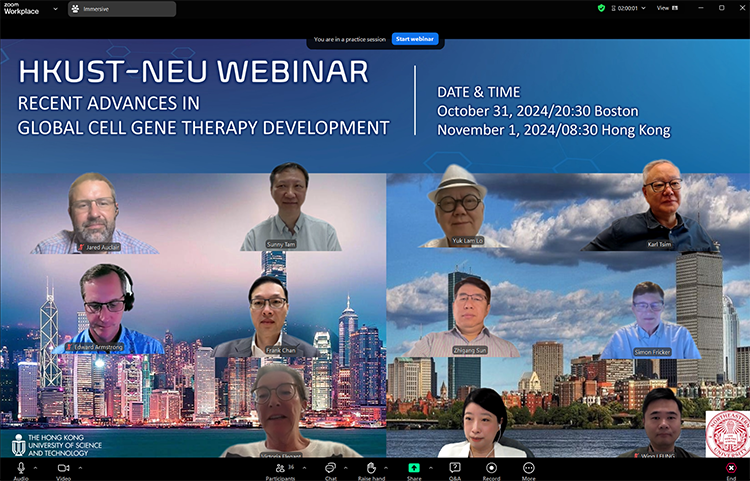Click the Winn LEUNG name label
Viewport: 750px width, 481px height.
tap(657, 456)
